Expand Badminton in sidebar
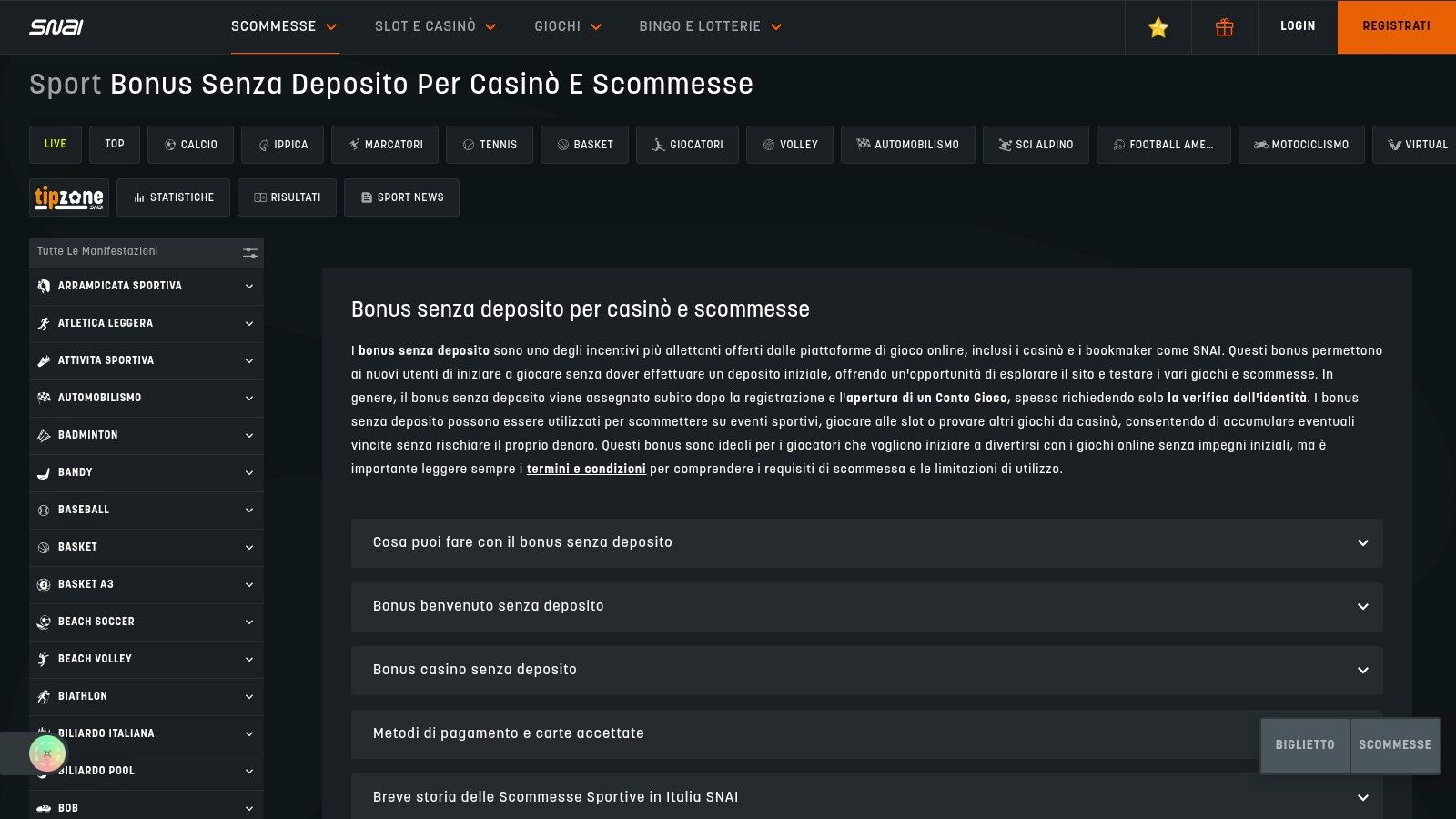Screen dimensions: 1456x819 point(147,436)
